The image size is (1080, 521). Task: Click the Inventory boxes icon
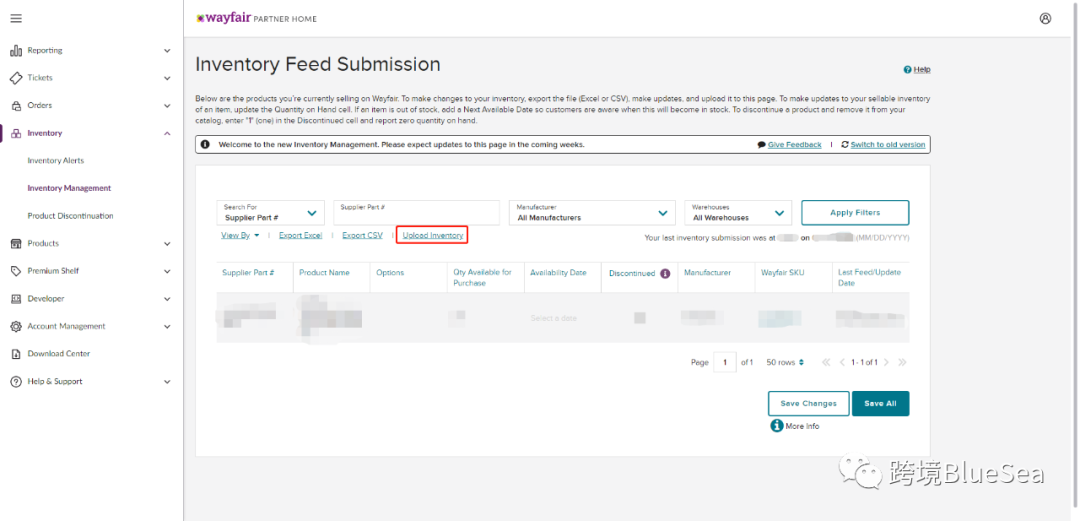pos(16,133)
